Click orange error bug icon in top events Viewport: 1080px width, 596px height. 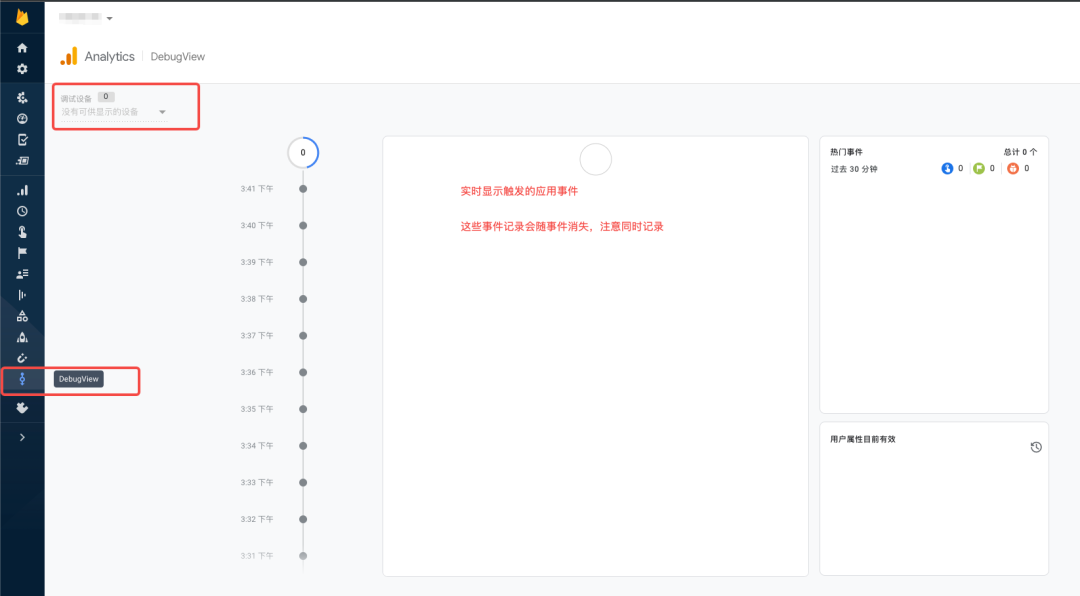pyautogui.click(x=1012, y=168)
